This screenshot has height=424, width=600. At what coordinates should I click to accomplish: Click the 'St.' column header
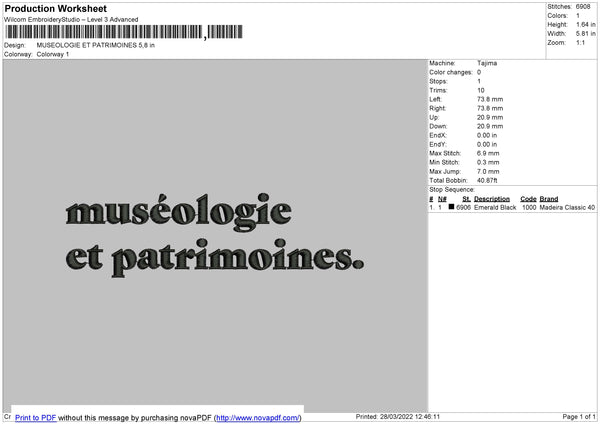click(465, 199)
